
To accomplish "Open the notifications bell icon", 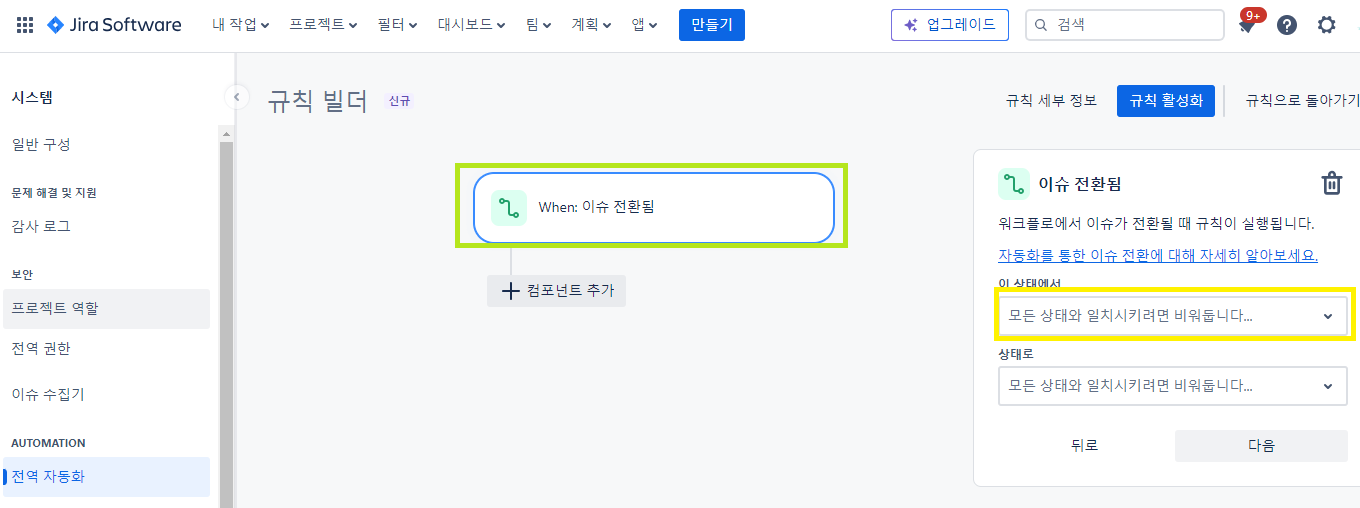I will coord(1247,25).
